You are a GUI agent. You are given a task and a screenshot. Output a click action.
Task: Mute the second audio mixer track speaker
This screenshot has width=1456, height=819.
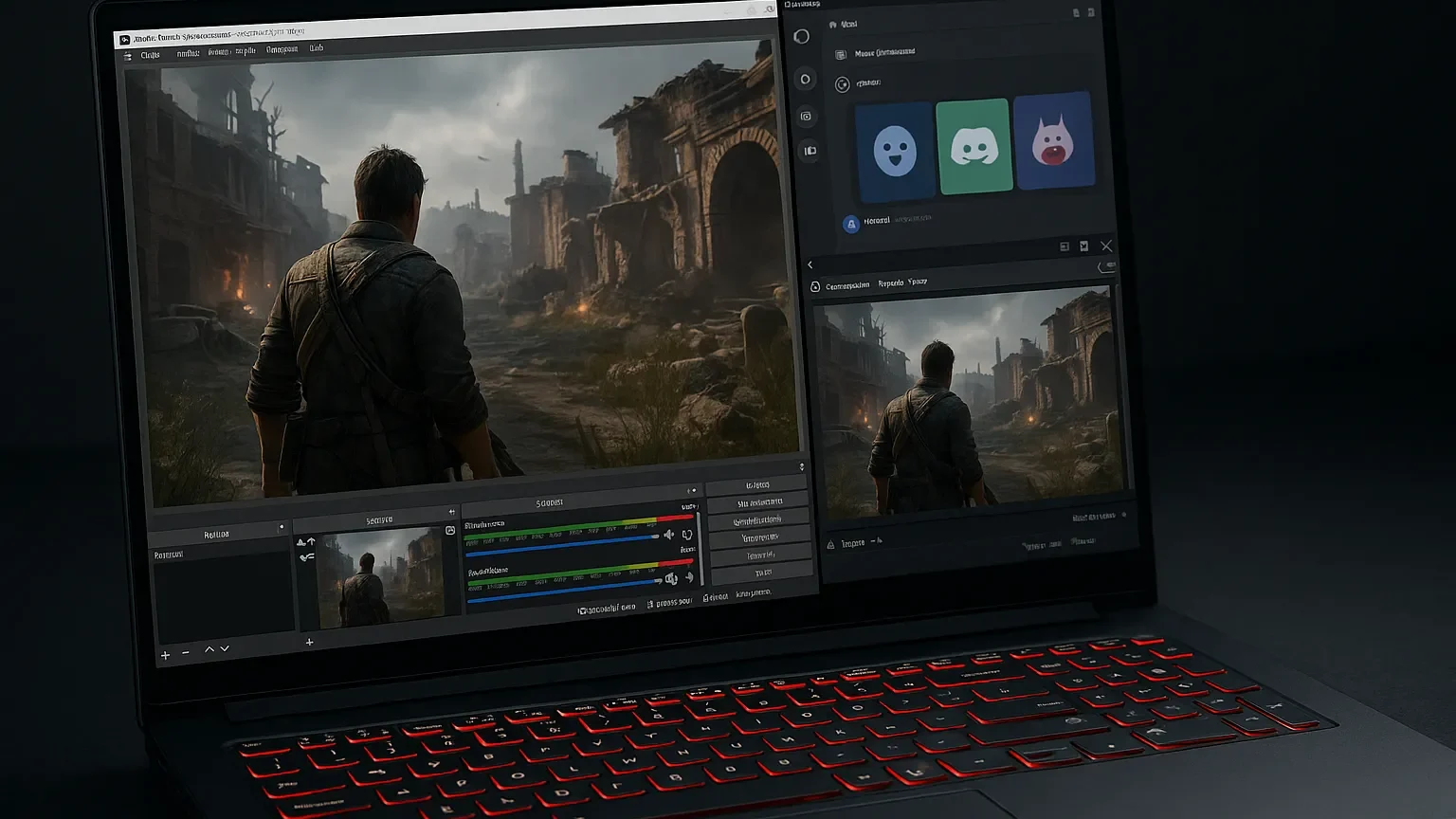click(x=671, y=578)
